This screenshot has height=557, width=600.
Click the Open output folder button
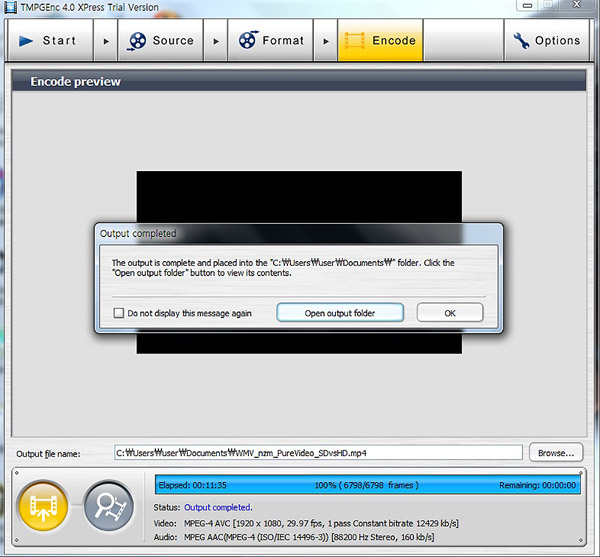coord(340,313)
